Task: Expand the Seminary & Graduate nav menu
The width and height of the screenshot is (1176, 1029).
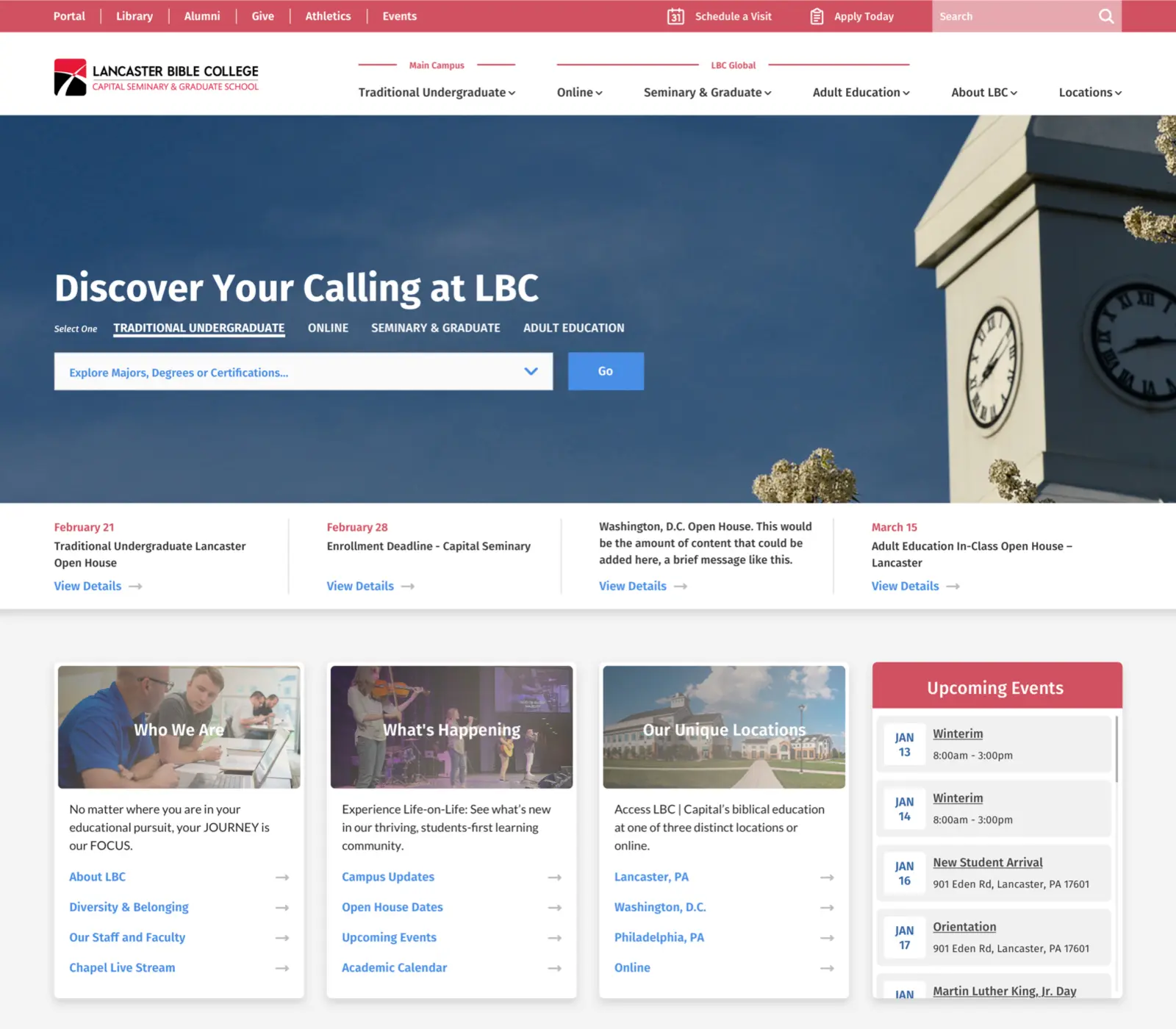Action: coord(707,93)
